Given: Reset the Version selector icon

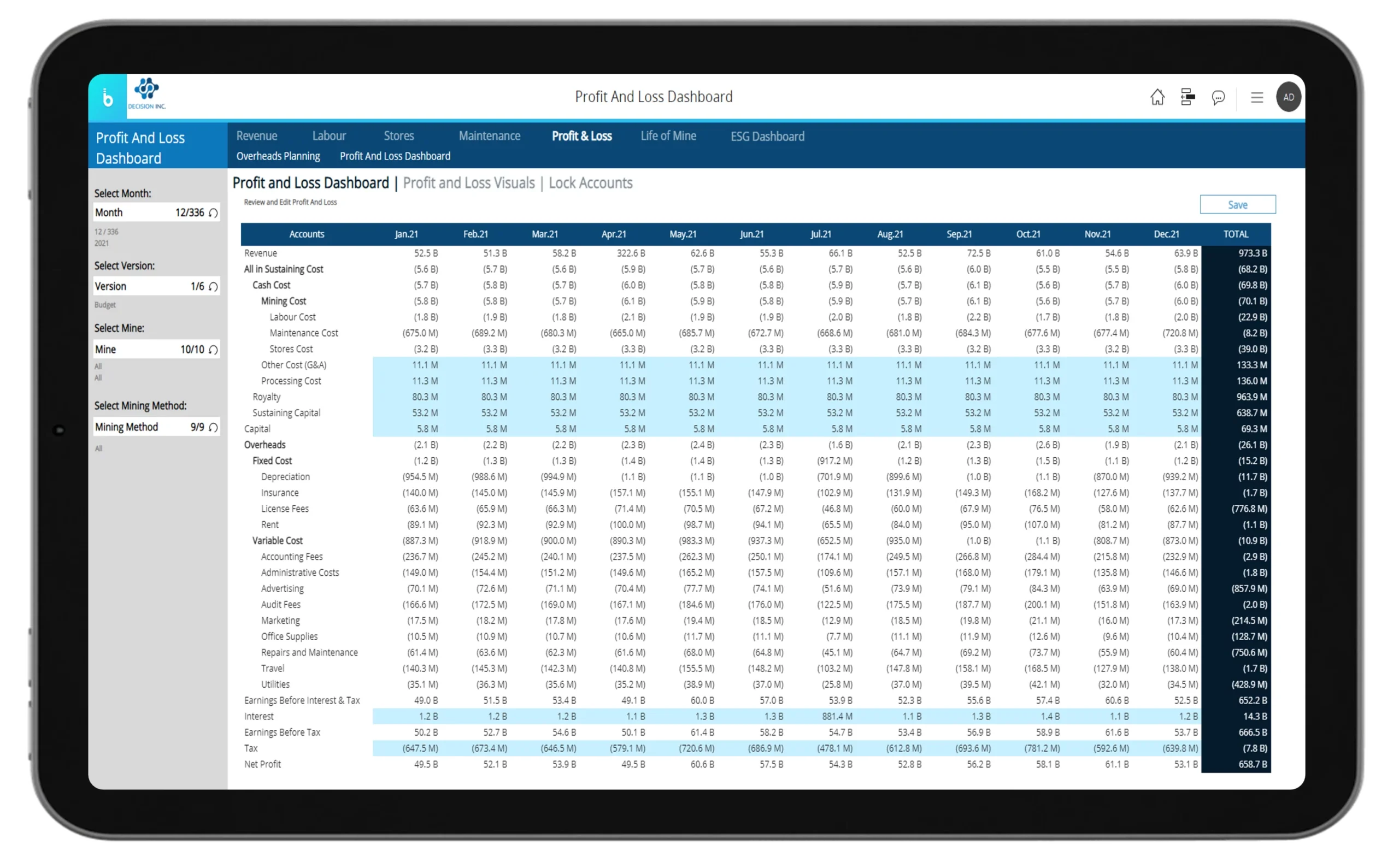Looking at the screenshot, I should click(213, 286).
